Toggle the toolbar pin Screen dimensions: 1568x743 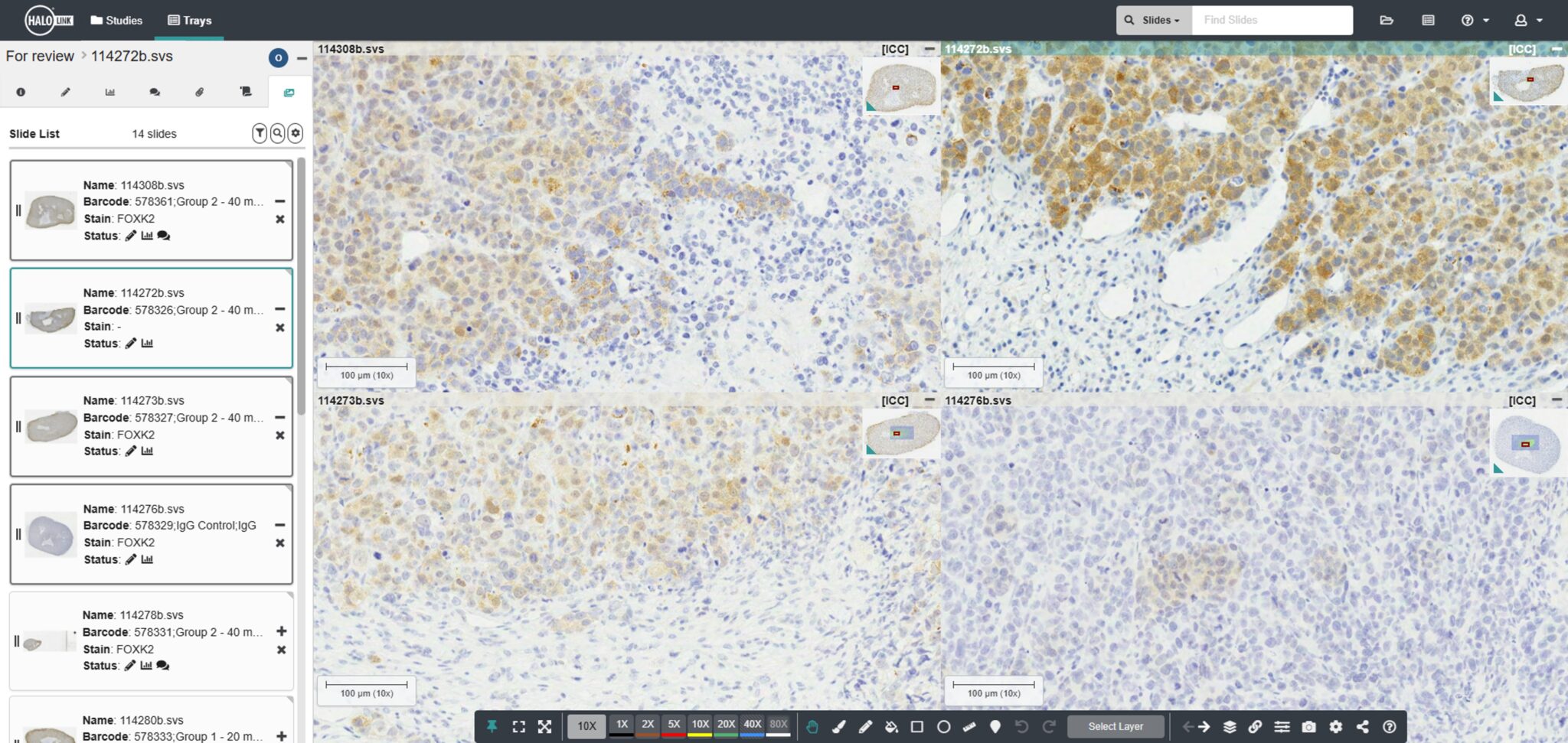(492, 725)
